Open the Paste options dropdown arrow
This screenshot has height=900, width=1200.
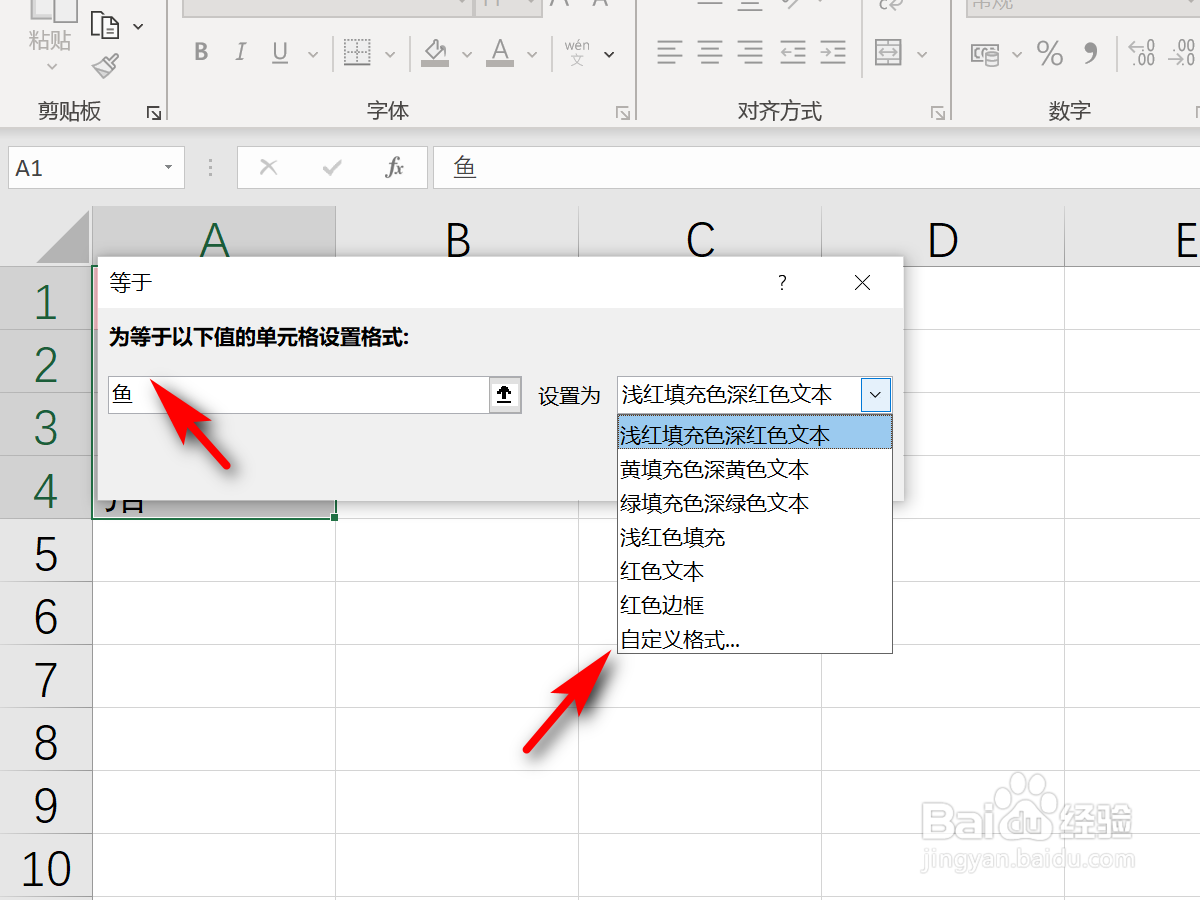pyautogui.click(x=52, y=68)
